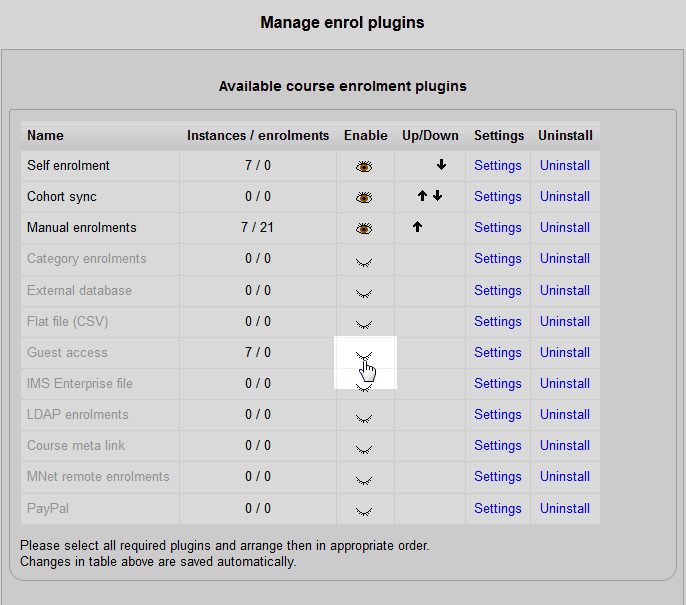Move Self enrolment plugin down
Viewport: 686px width, 605px height.
[441, 165]
